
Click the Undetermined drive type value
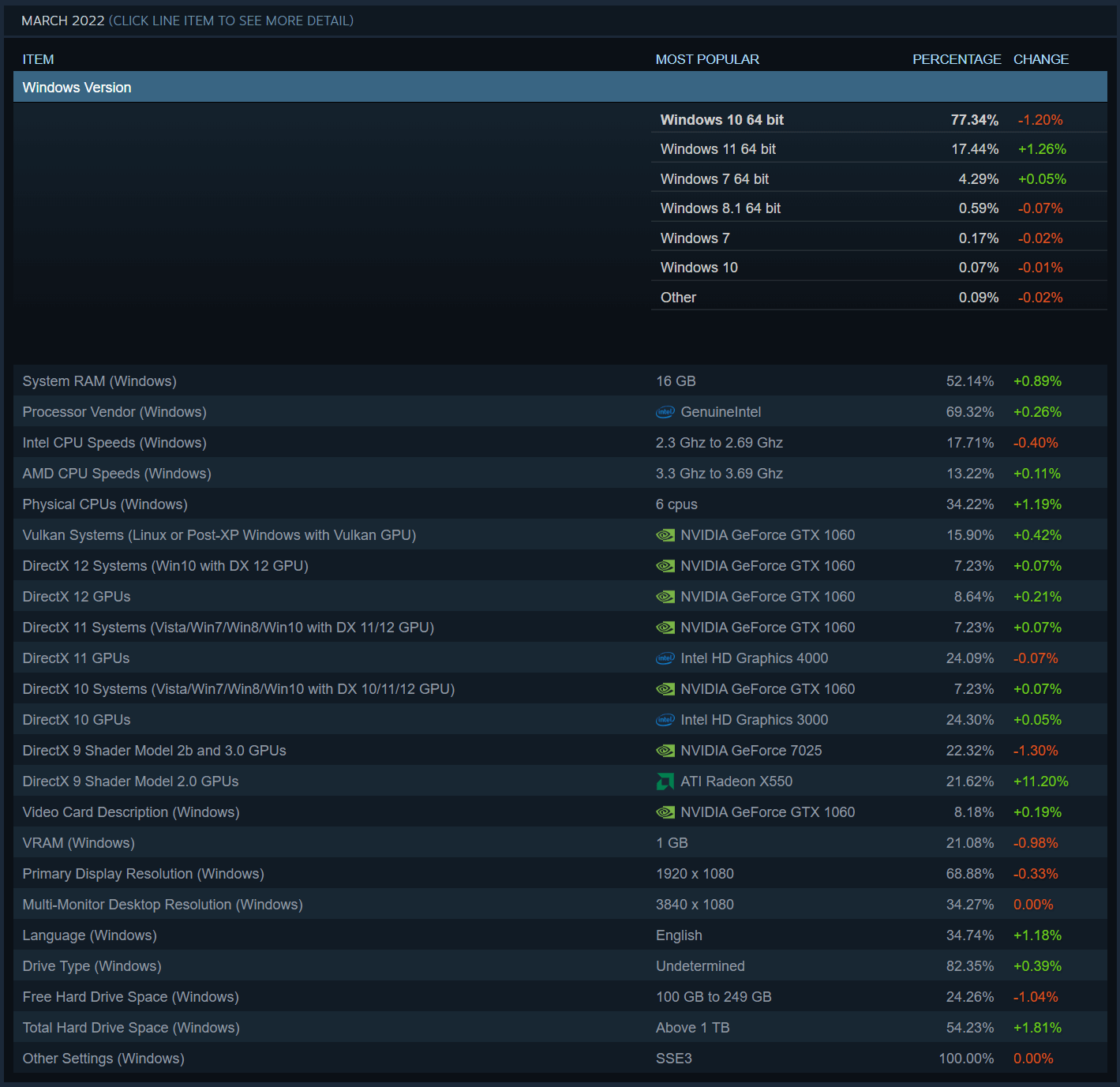(700, 966)
